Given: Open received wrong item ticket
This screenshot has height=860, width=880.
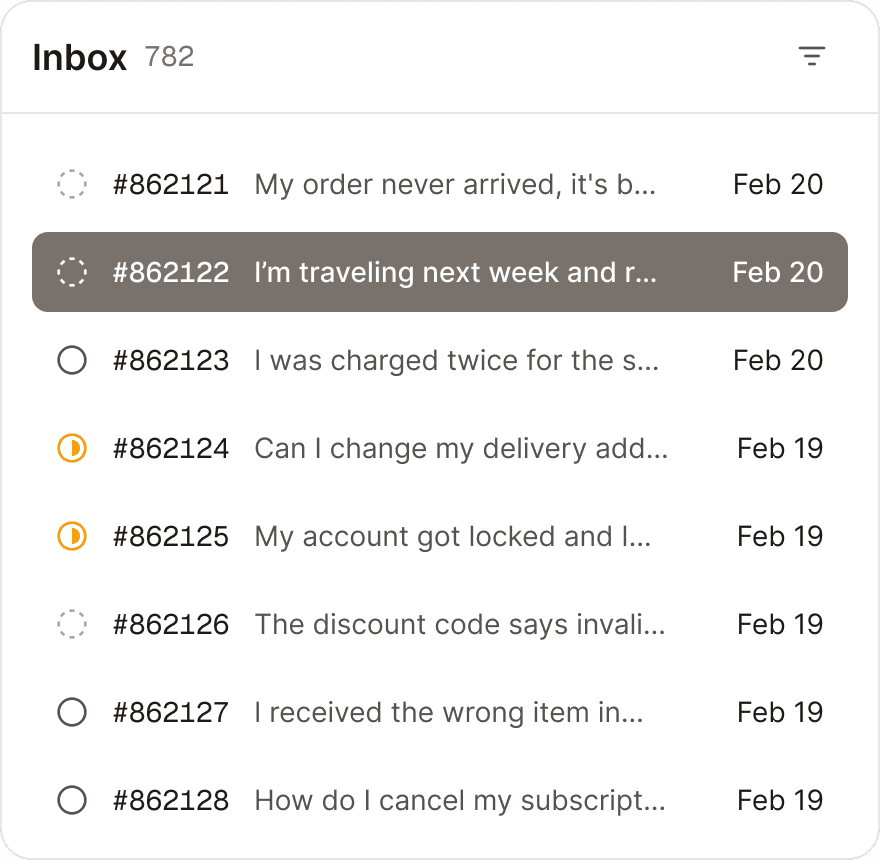Looking at the screenshot, I should click(448, 712).
